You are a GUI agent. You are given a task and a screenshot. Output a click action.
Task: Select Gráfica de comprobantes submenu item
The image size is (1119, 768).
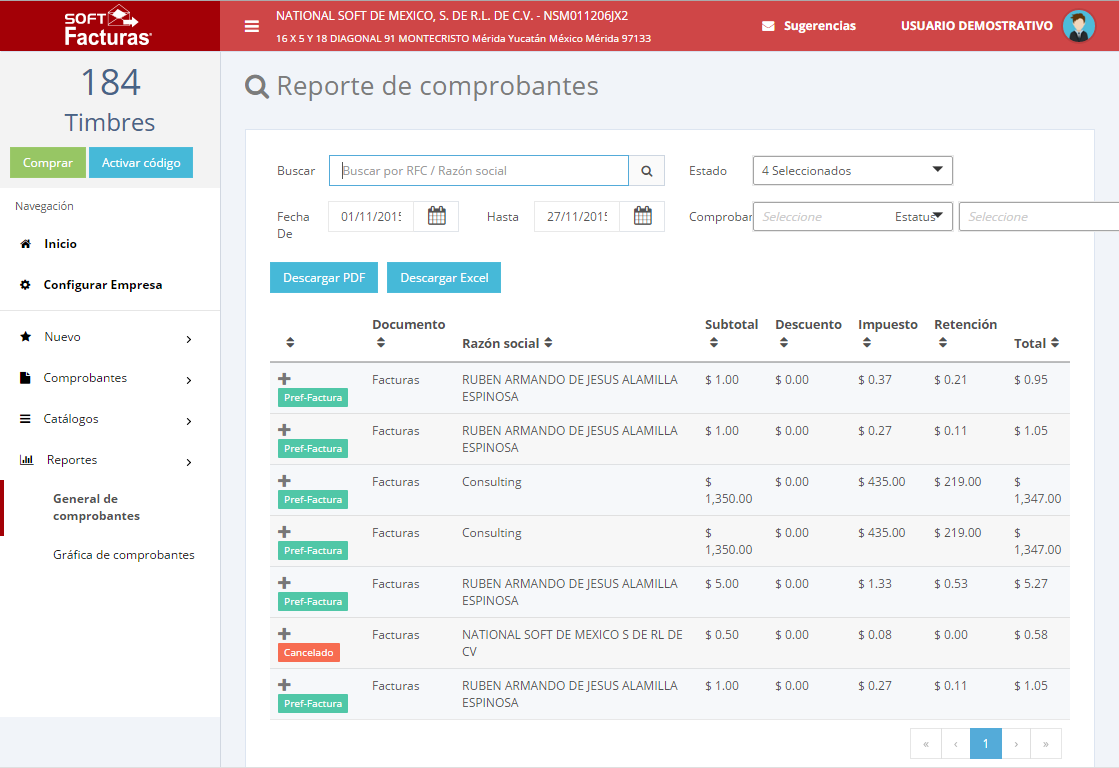click(x=123, y=555)
